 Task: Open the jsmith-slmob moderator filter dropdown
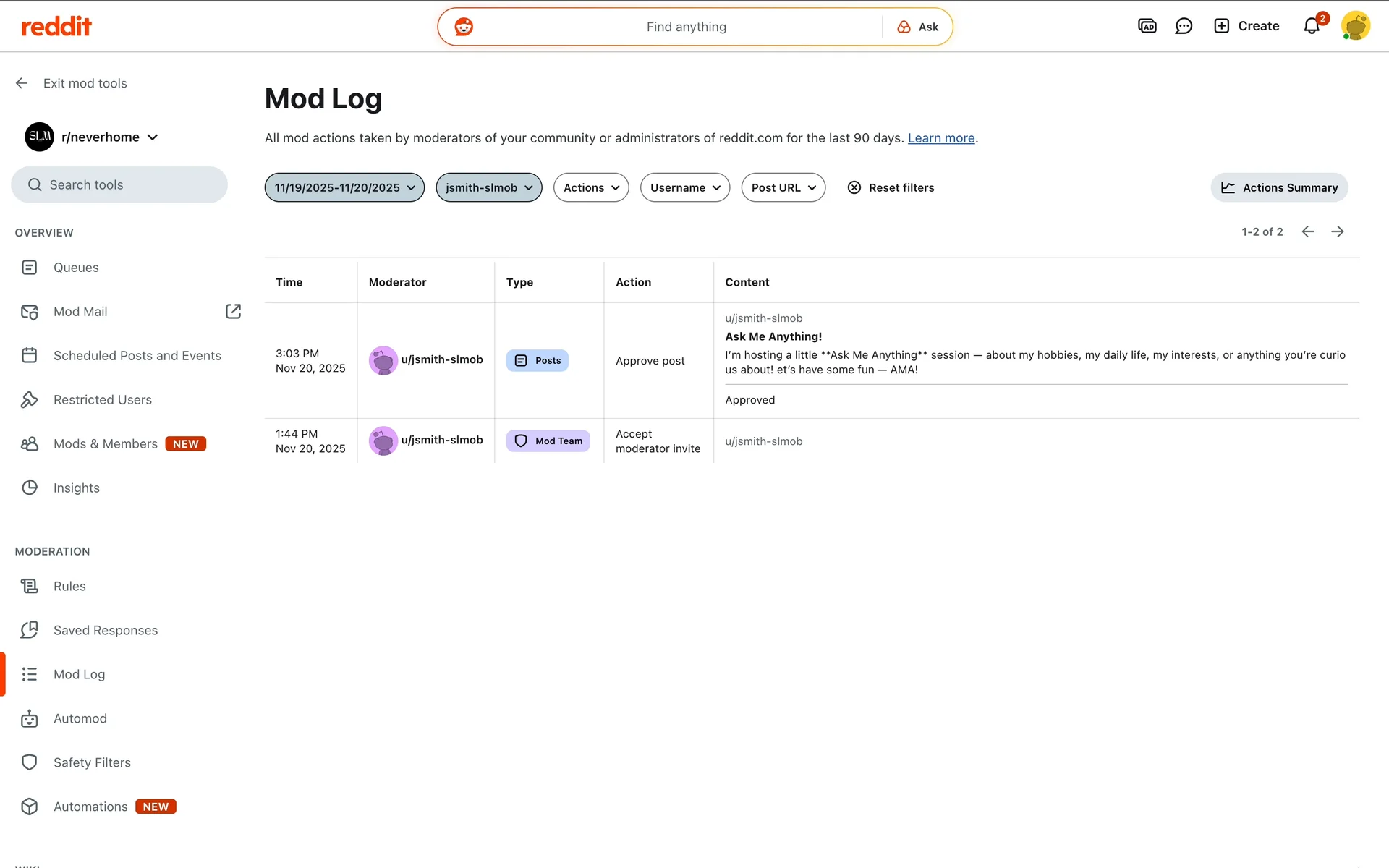pyautogui.click(x=488, y=187)
